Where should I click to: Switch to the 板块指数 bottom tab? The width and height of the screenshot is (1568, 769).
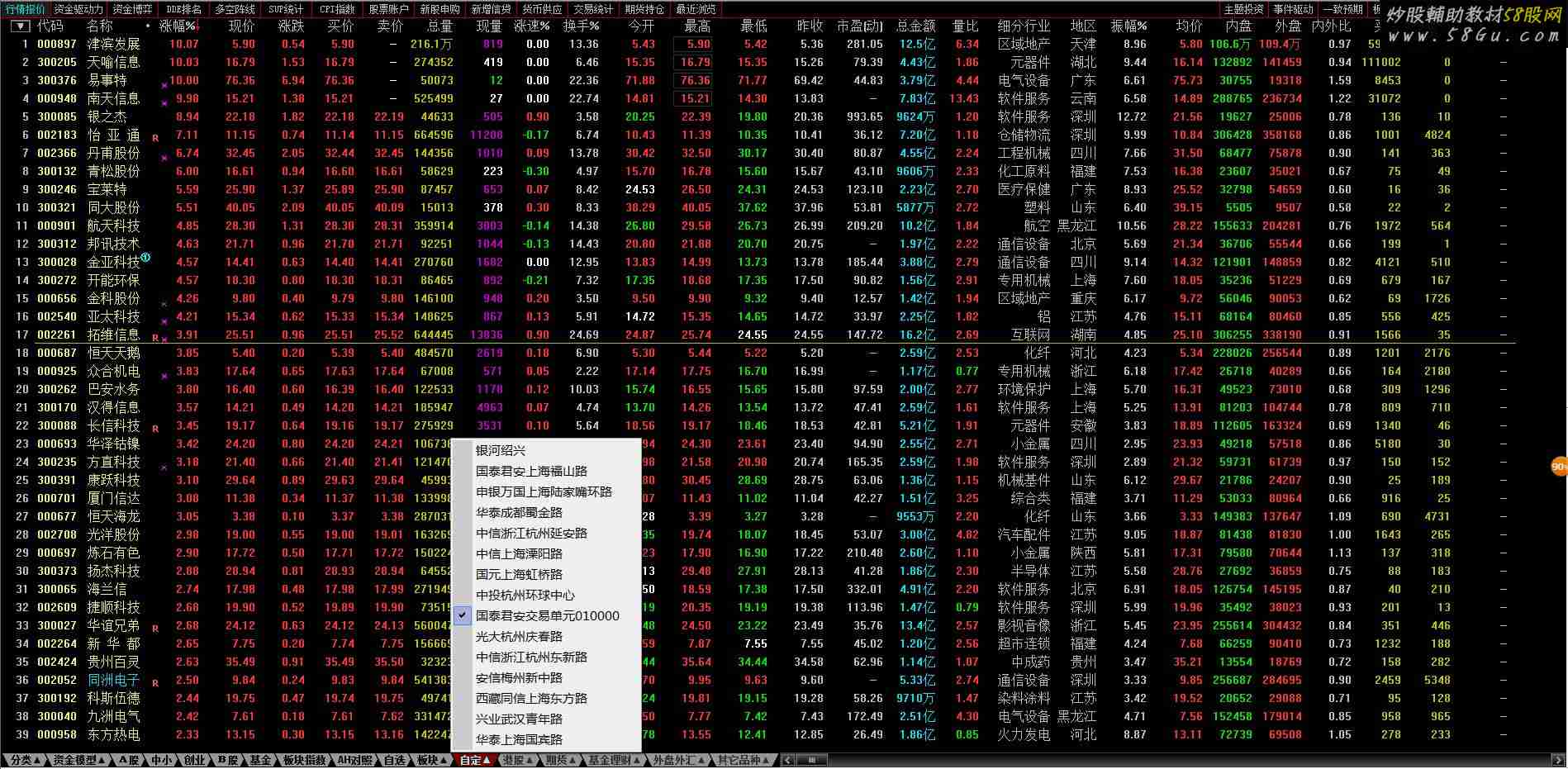click(304, 760)
